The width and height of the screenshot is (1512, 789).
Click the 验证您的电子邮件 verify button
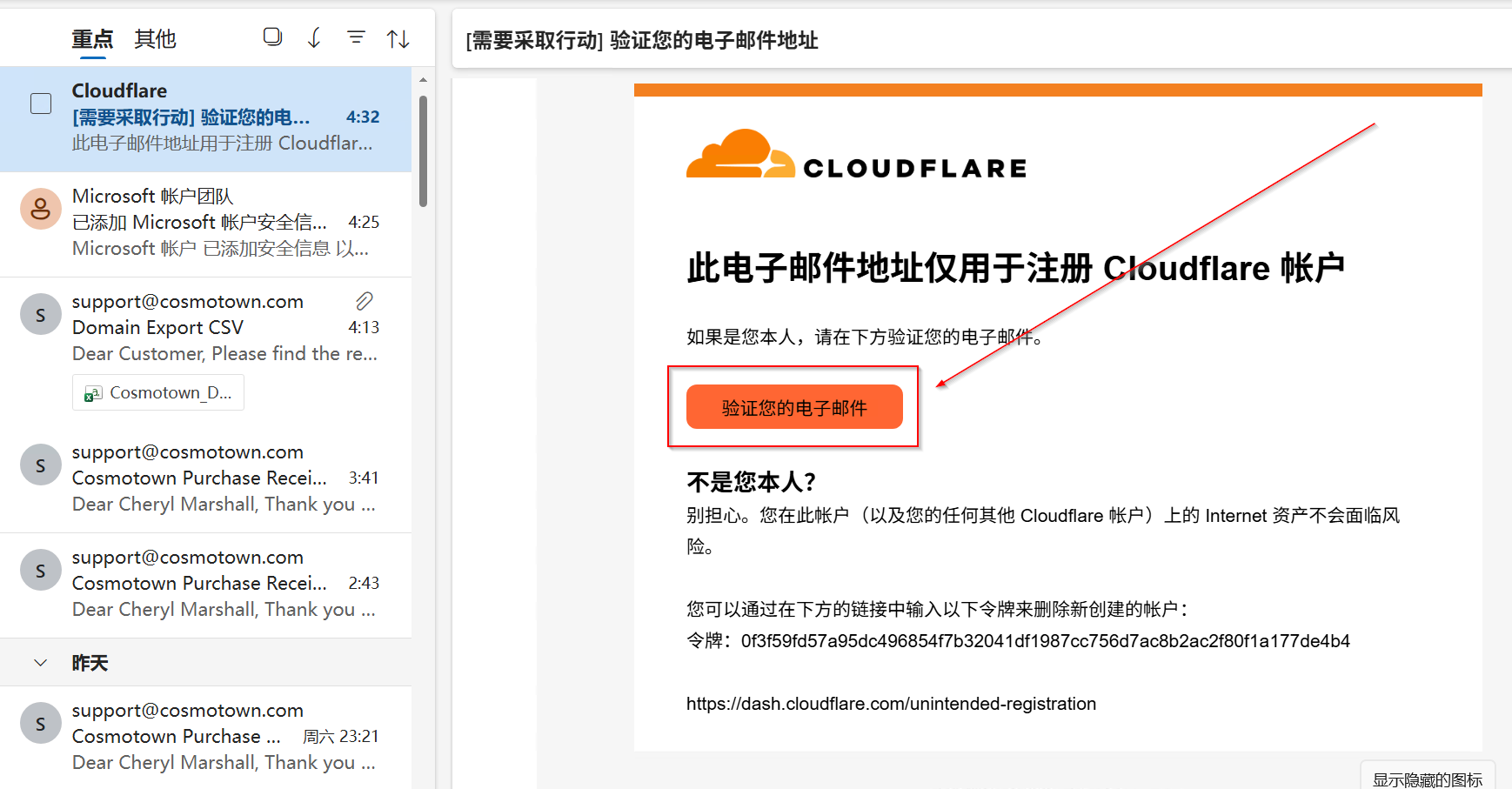pyautogui.click(x=794, y=407)
